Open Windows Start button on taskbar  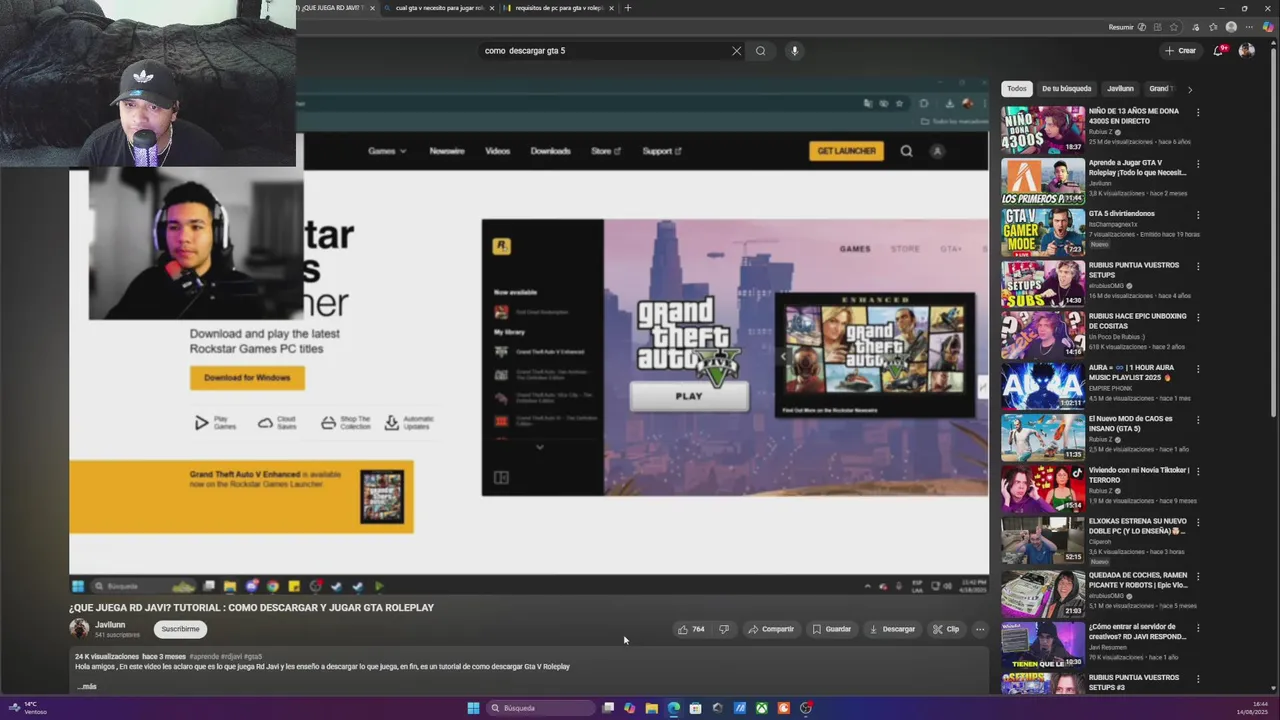473,708
